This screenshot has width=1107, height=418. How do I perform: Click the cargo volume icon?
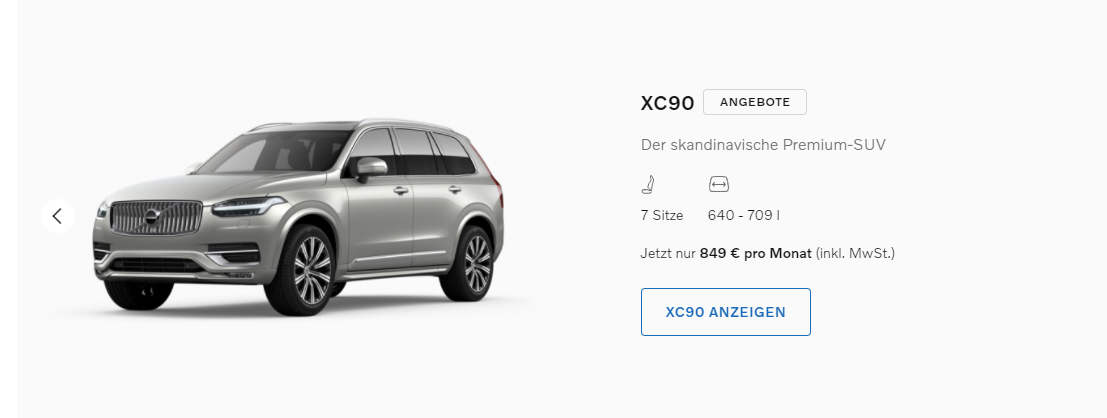tap(719, 184)
